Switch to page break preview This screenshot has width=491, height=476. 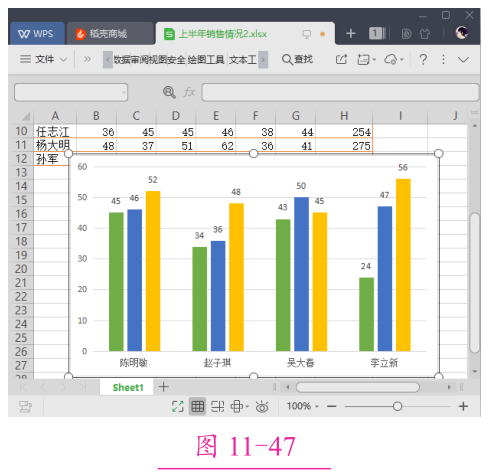pos(218,406)
